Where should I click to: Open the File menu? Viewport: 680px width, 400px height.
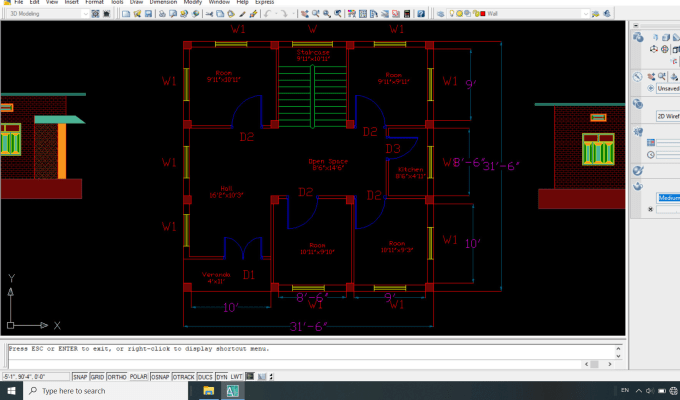pyautogui.click(x=19, y=2)
